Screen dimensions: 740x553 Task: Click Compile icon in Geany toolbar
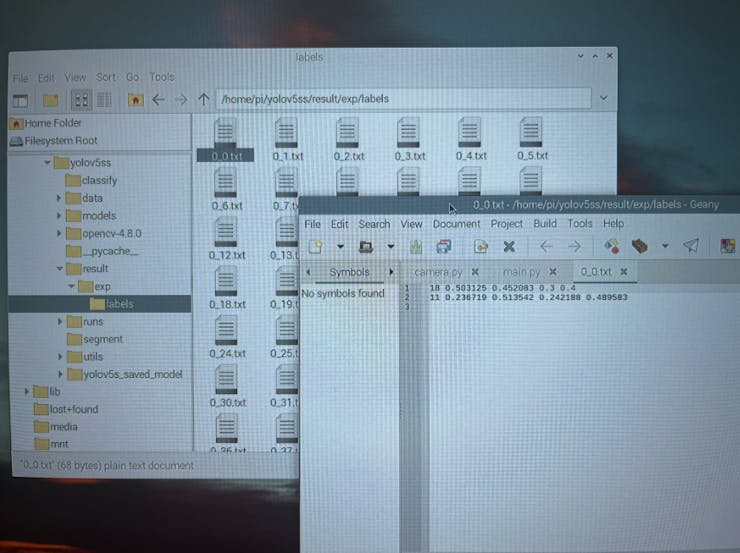612,246
